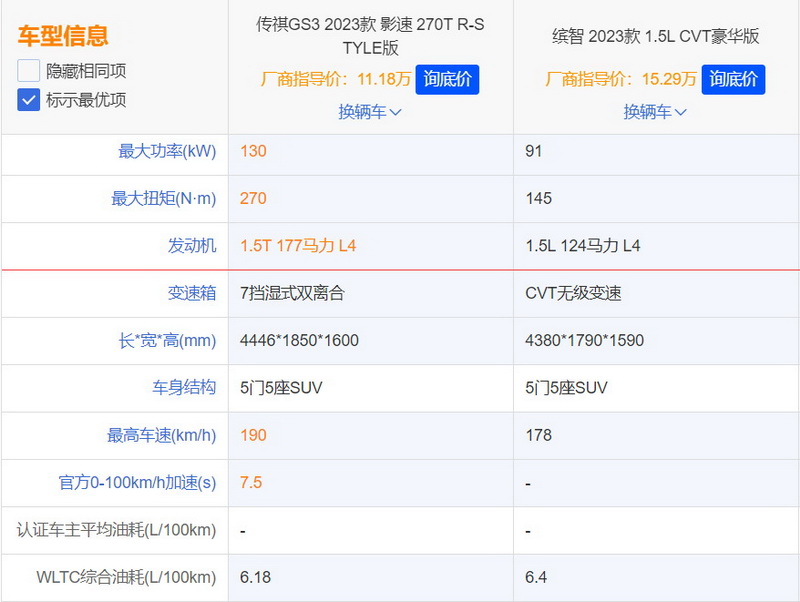Open 换辆车 dropdown under 传祺GS3
The height and width of the screenshot is (602, 800).
pyautogui.click(x=370, y=112)
